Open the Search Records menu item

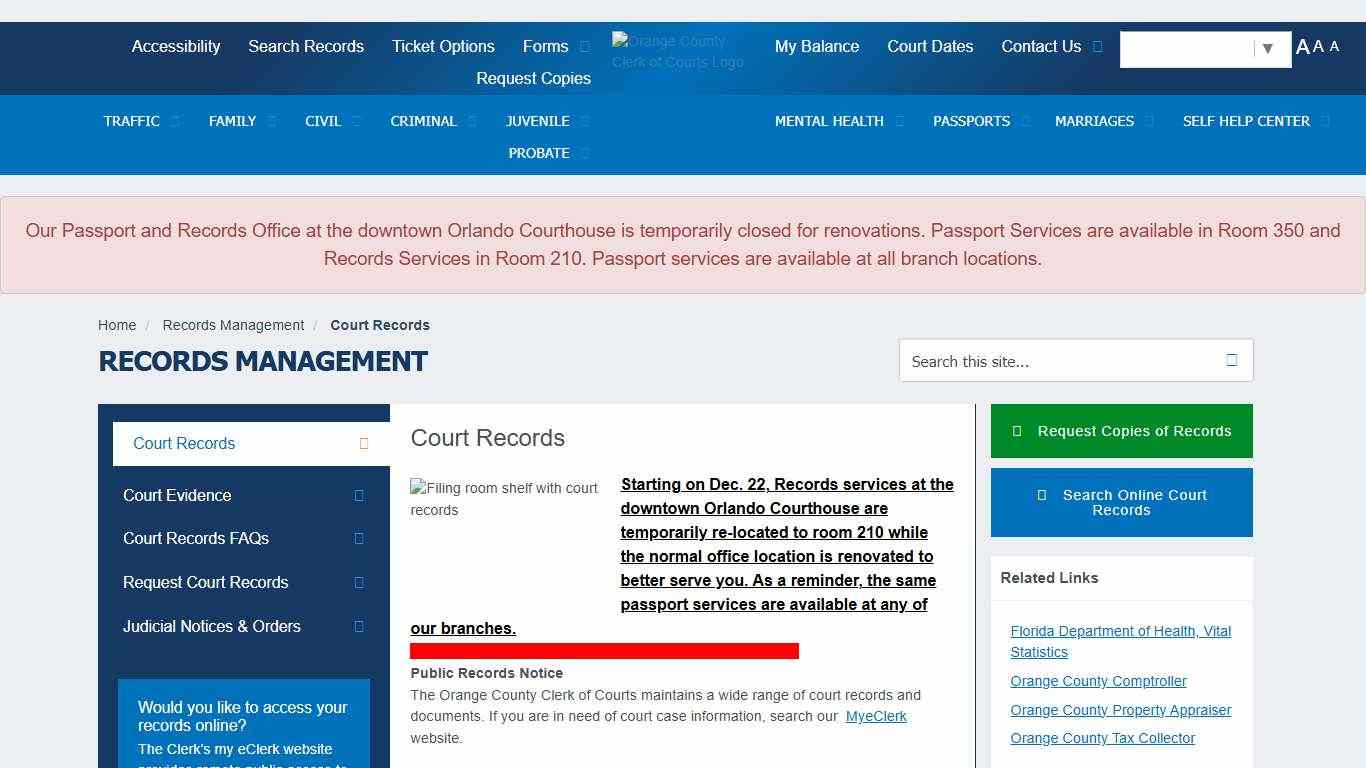306,46
